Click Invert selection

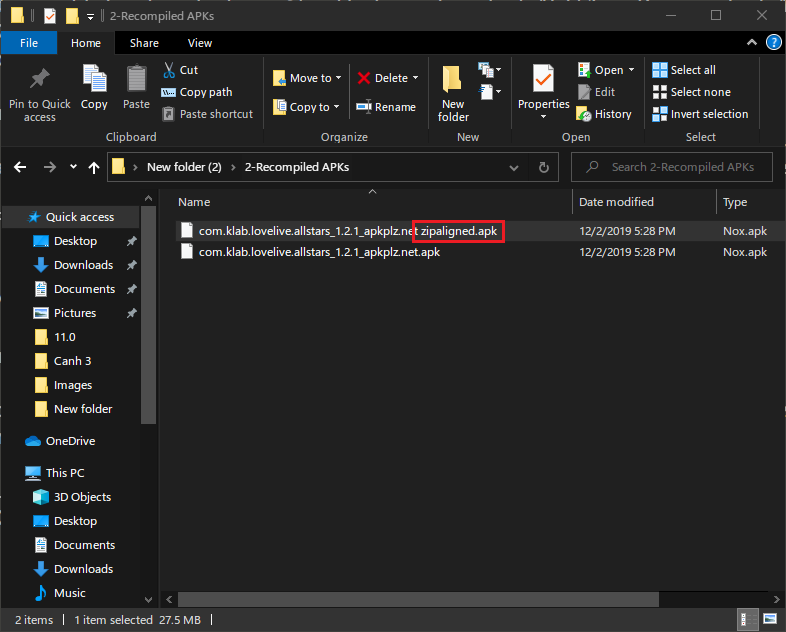[700, 114]
